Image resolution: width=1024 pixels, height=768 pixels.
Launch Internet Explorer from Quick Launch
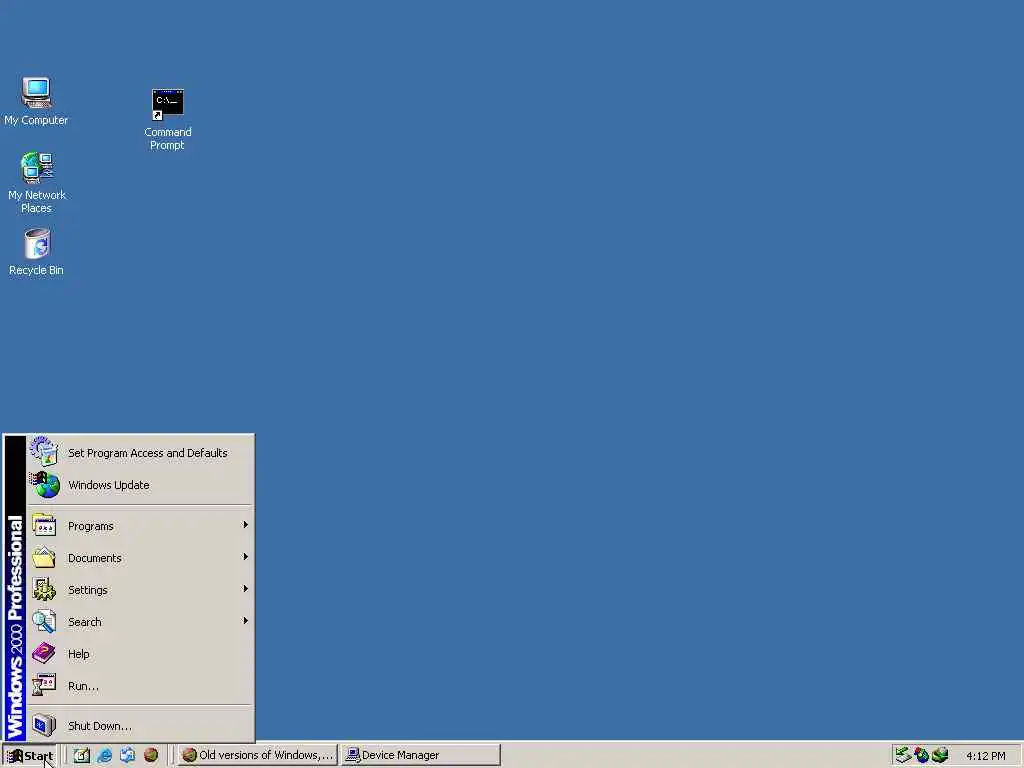104,755
